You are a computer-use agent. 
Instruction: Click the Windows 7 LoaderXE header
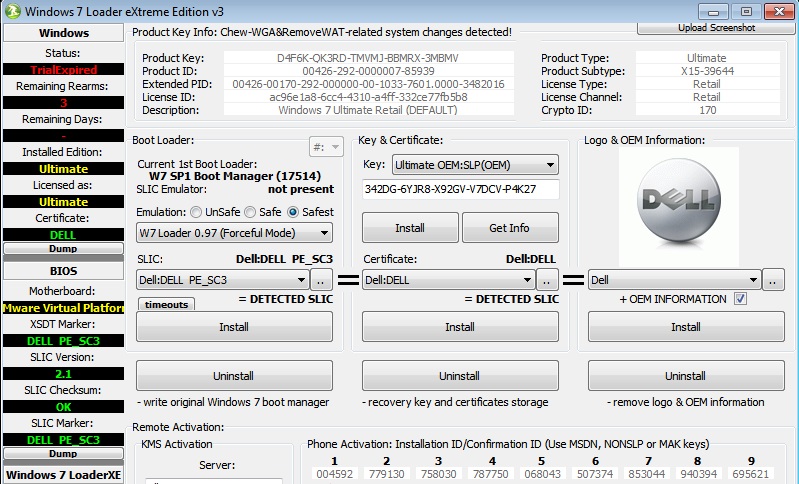click(x=63, y=475)
